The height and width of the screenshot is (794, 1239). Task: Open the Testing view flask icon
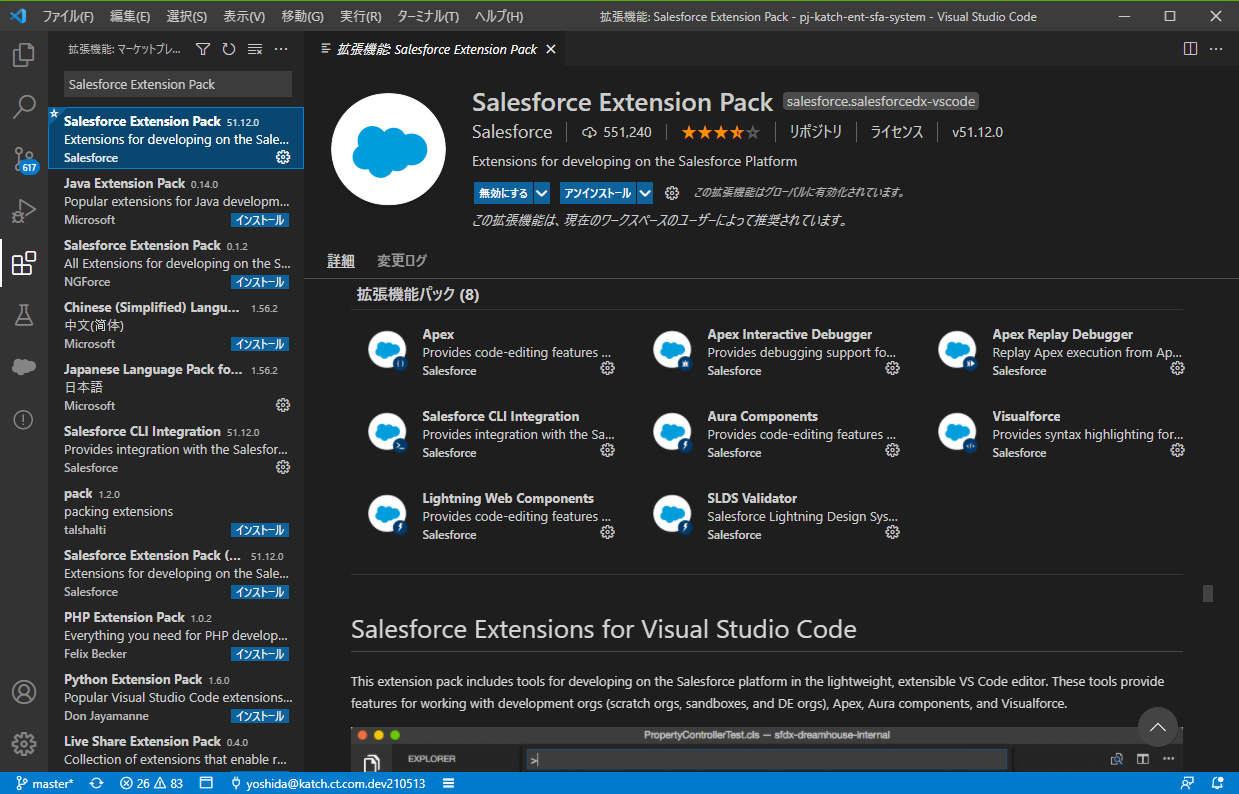[x=24, y=315]
